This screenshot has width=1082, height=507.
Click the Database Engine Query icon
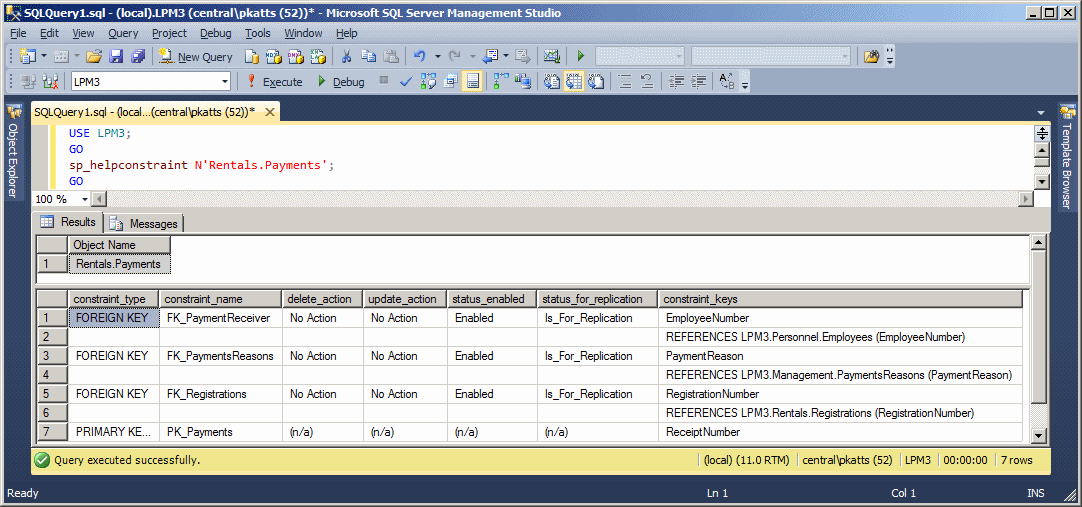click(x=252, y=57)
